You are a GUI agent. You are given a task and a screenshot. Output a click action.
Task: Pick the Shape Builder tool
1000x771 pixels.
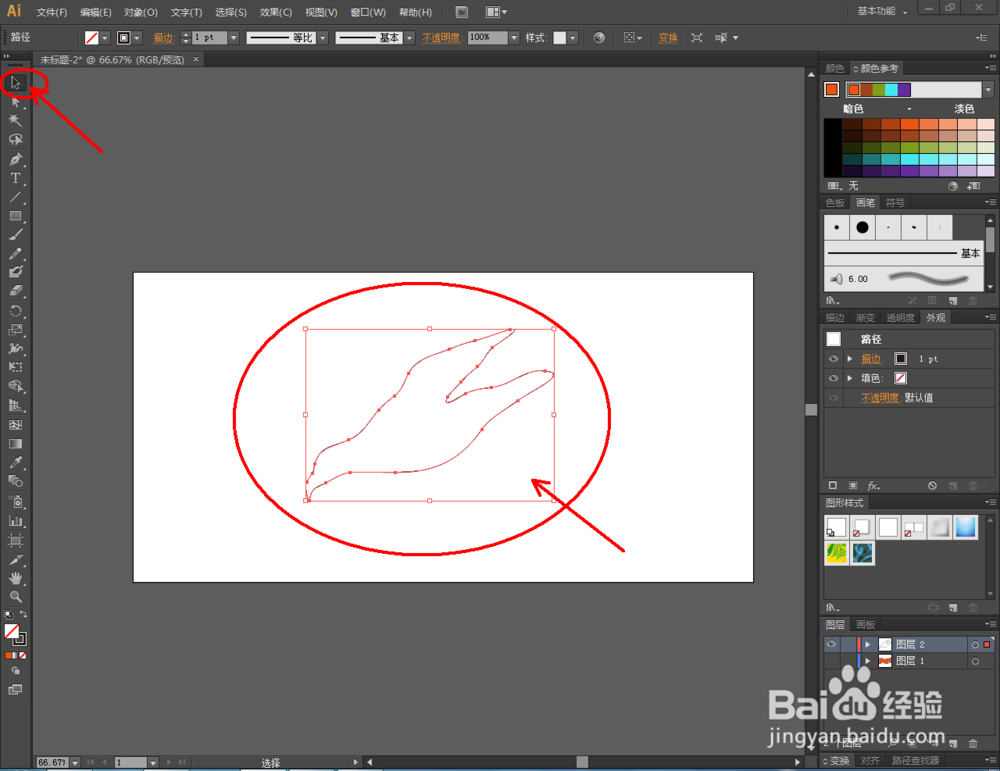pyautogui.click(x=15, y=386)
